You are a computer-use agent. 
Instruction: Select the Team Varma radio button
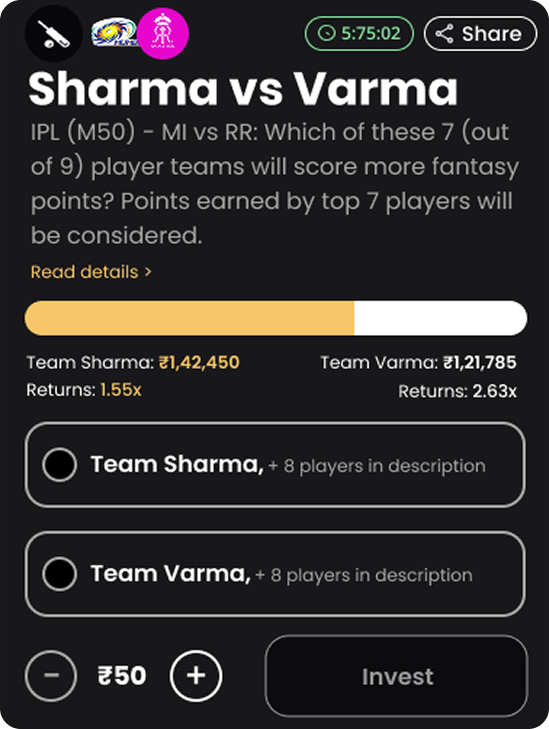point(60,574)
